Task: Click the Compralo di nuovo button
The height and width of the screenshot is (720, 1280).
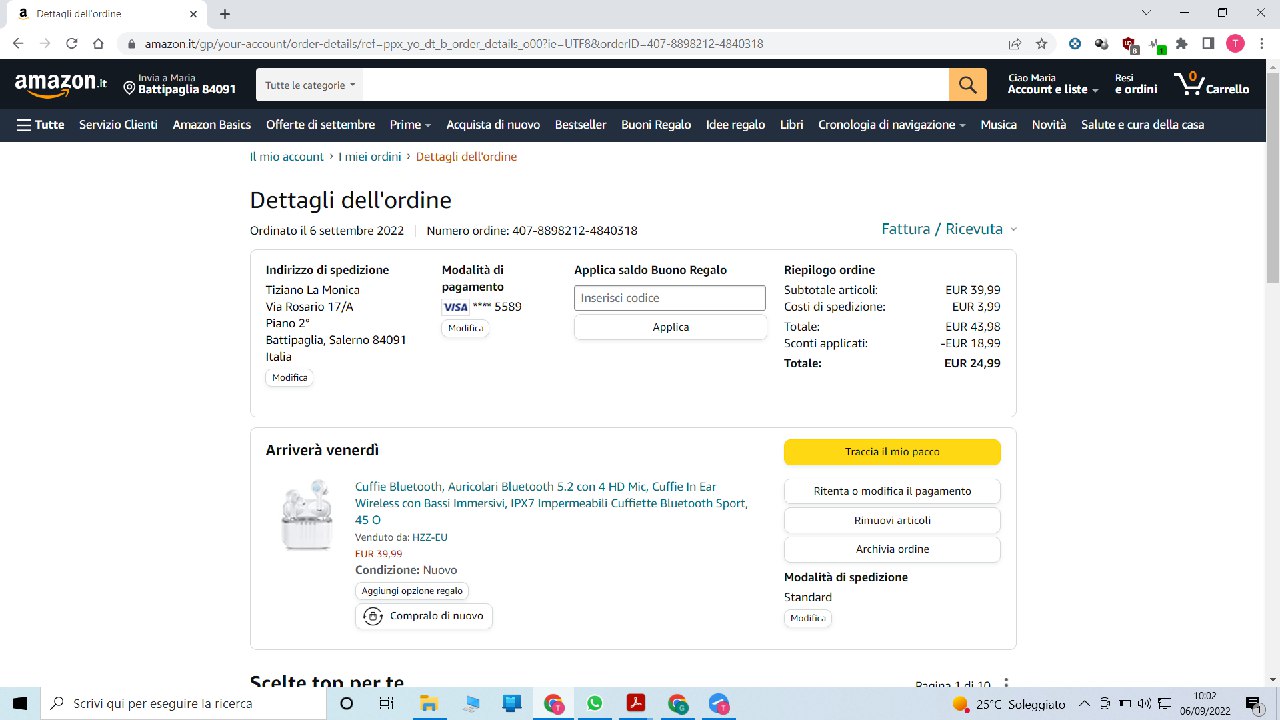Action: click(x=424, y=616)
